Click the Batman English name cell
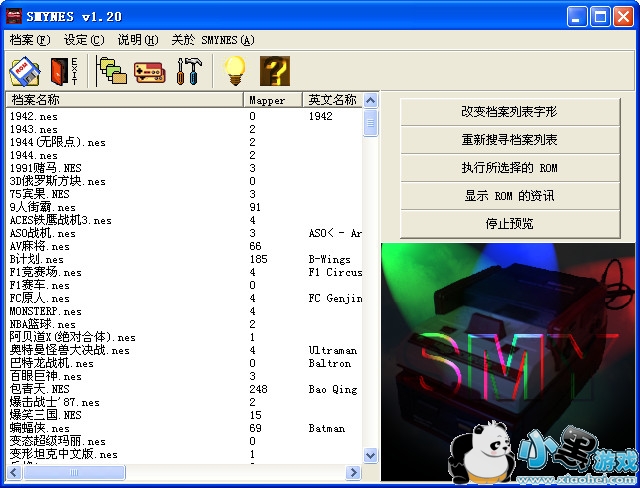This screenshot has width=640, height=488. pyautogui.click(x=327, y=428)
